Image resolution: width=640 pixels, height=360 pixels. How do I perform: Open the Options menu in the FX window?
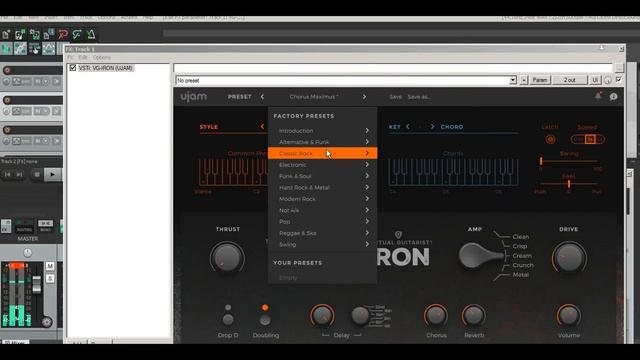tap(102, 58)
